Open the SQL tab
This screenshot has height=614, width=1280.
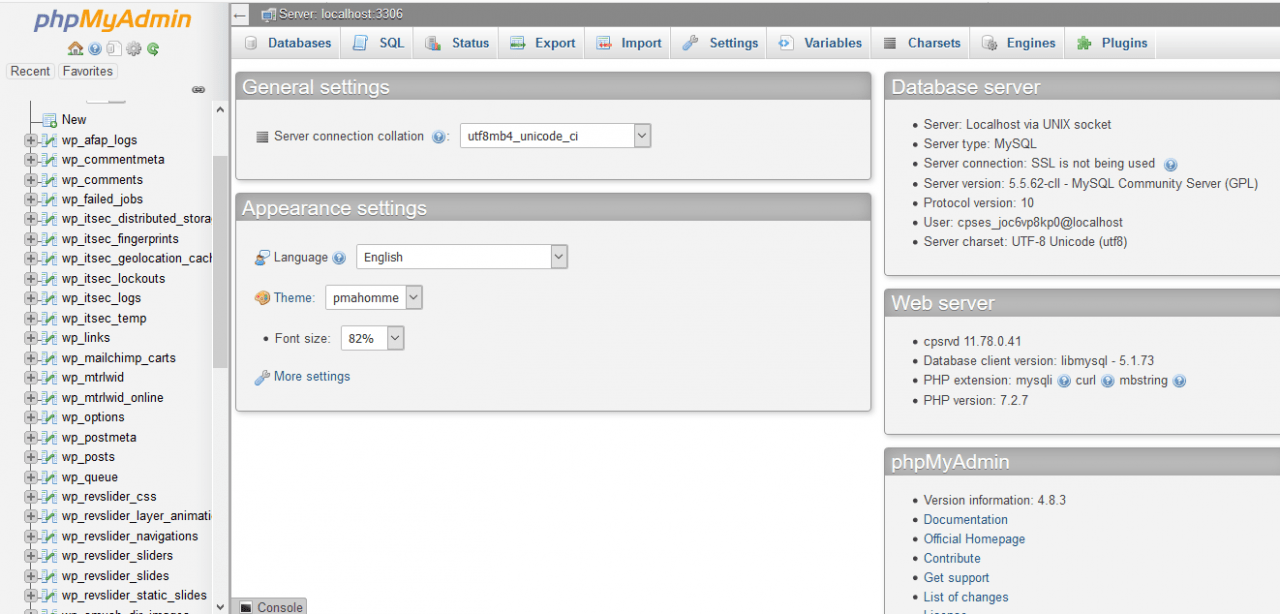(379, 43)
